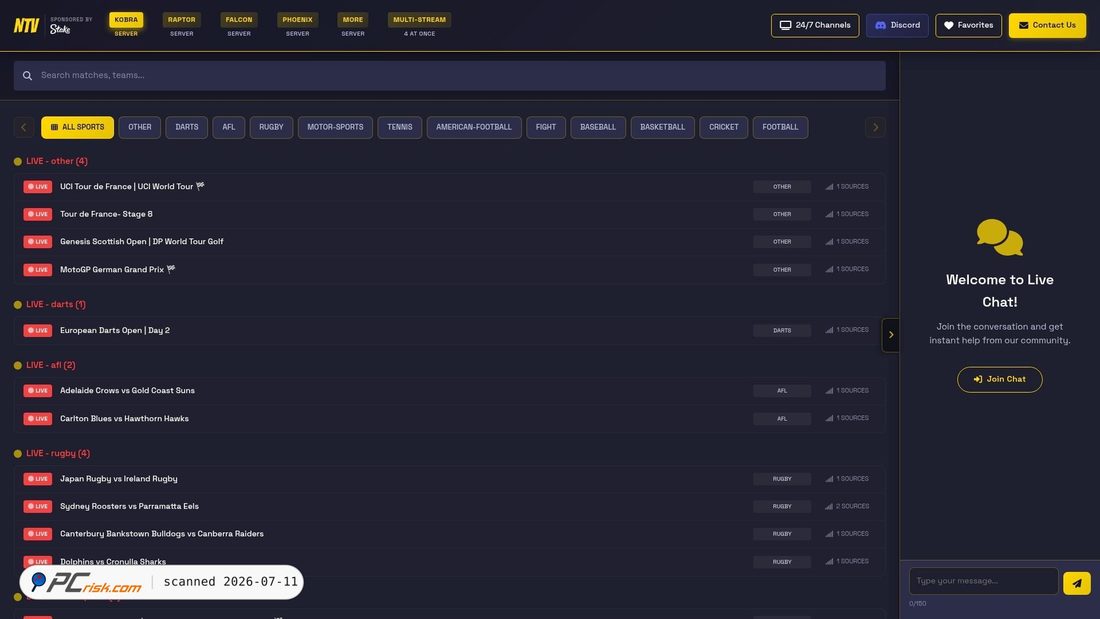The image size is (1100, 619).
Task: Collapse the live chat panel chevron
Action: 891,335
